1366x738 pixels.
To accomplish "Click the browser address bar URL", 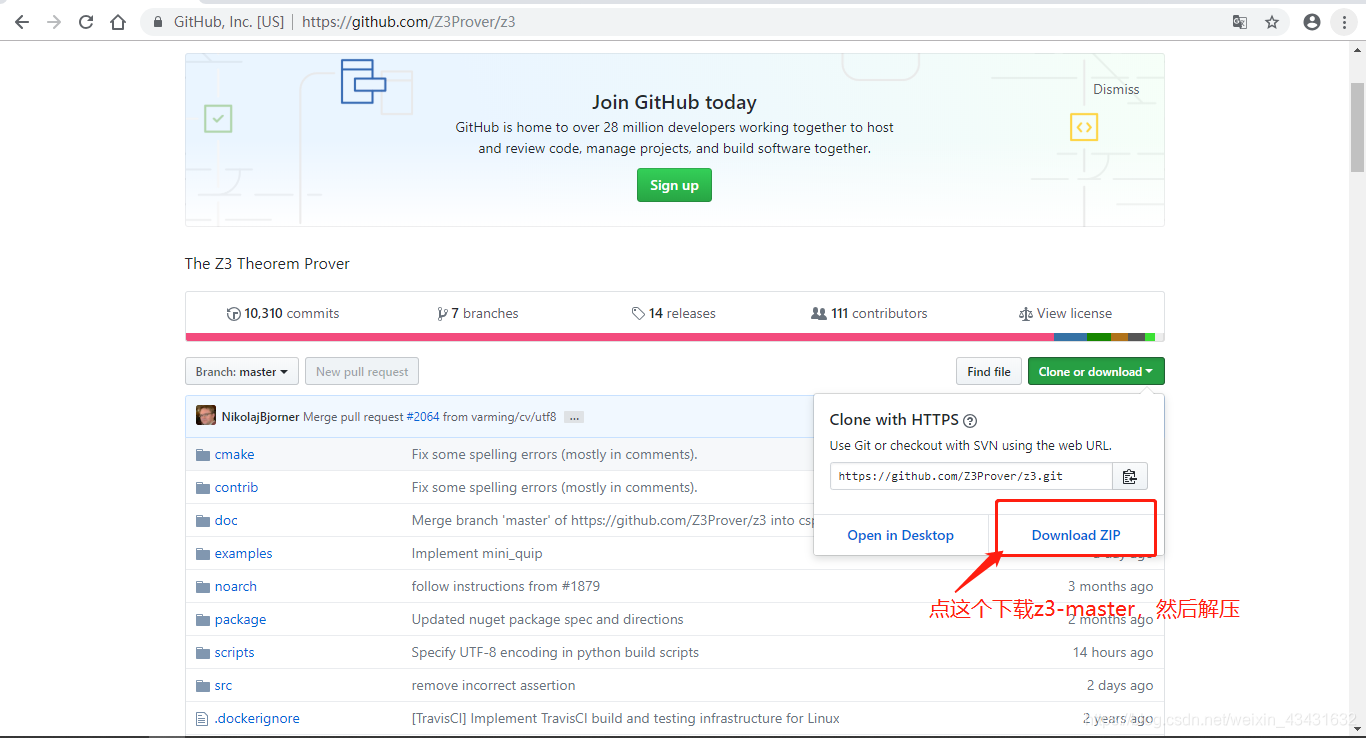I will click(408, 21).
